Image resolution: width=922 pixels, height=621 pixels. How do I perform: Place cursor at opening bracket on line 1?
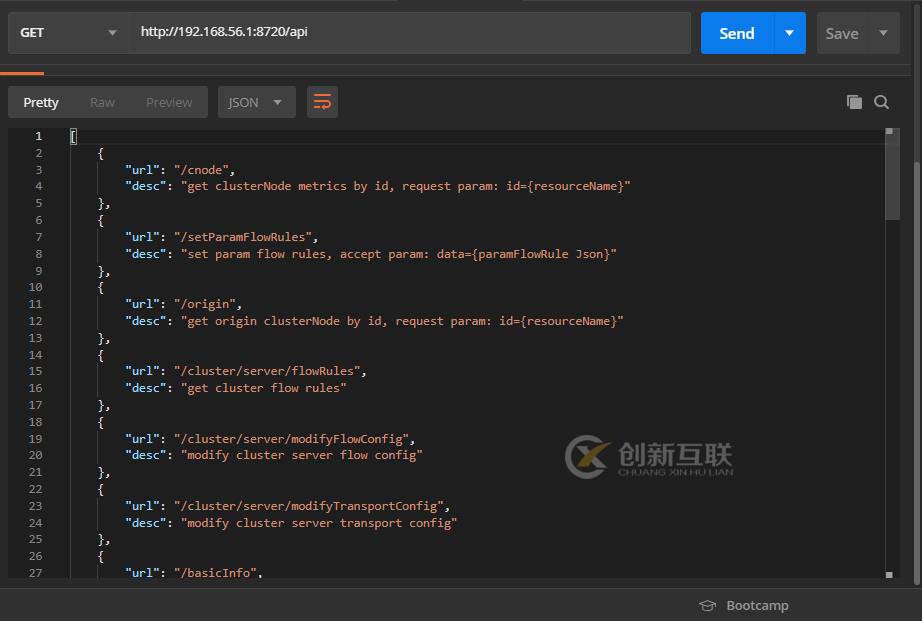click(74, 136)
